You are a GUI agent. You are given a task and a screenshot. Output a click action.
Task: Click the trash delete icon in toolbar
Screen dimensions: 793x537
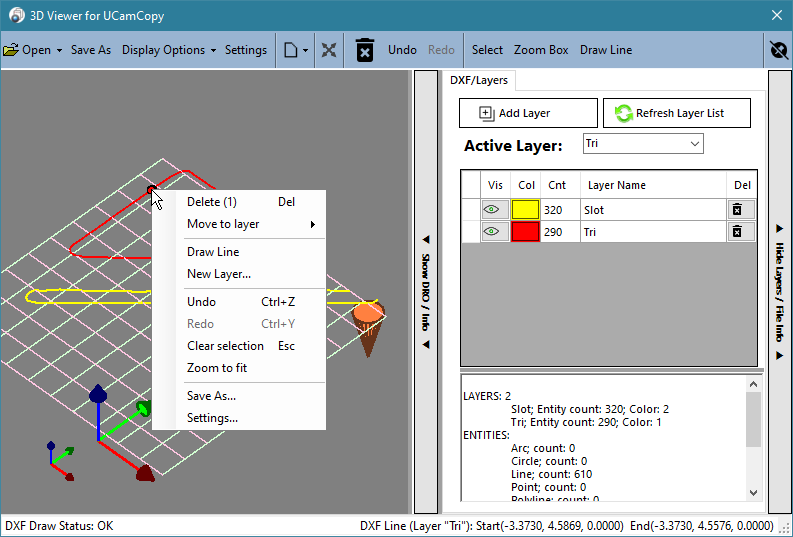click(x=365, y=50)
